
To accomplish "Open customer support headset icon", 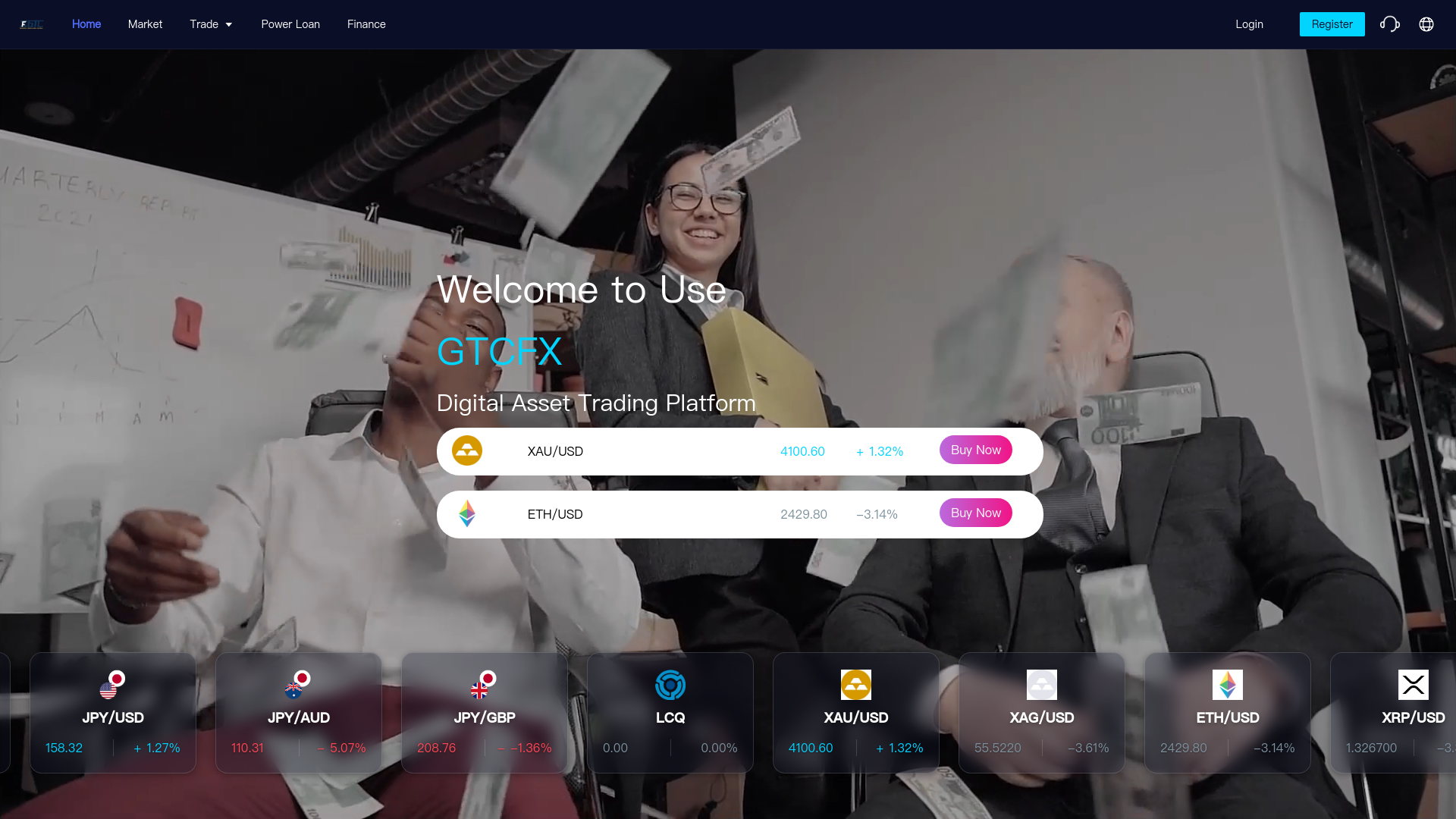I will coord(1389,24).
